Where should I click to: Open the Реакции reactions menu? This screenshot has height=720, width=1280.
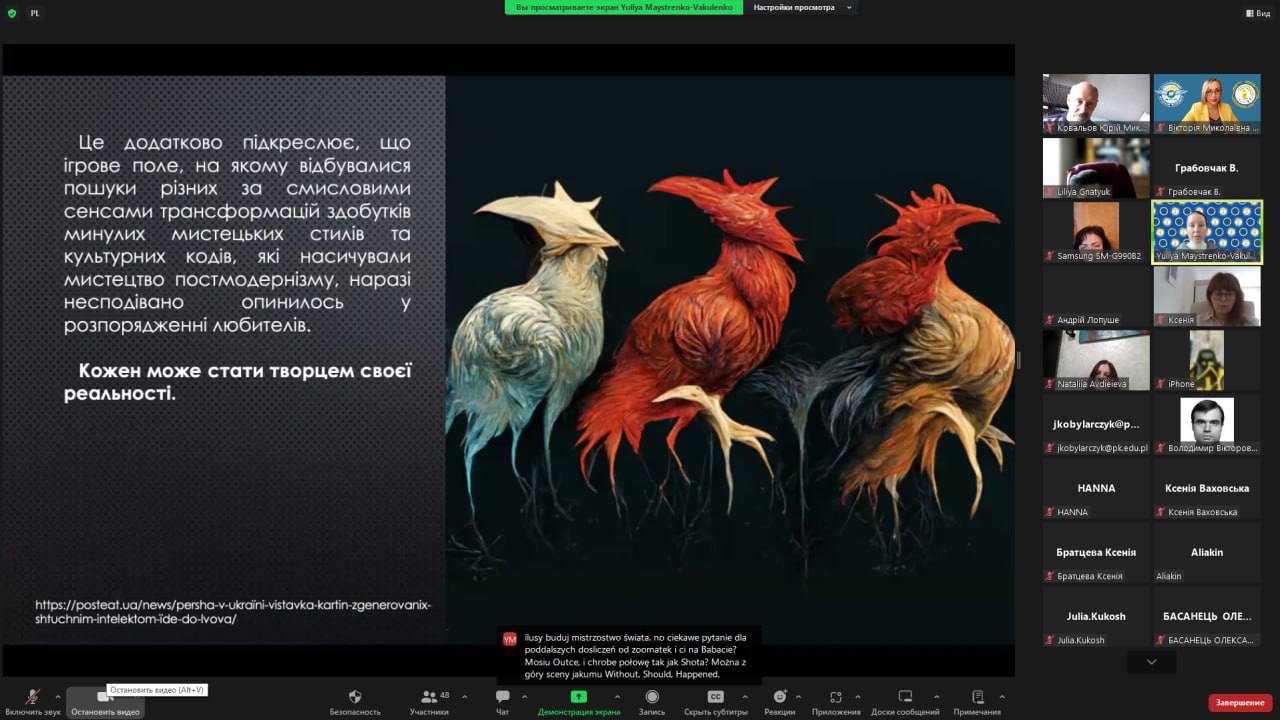click(x=779, y=697)
